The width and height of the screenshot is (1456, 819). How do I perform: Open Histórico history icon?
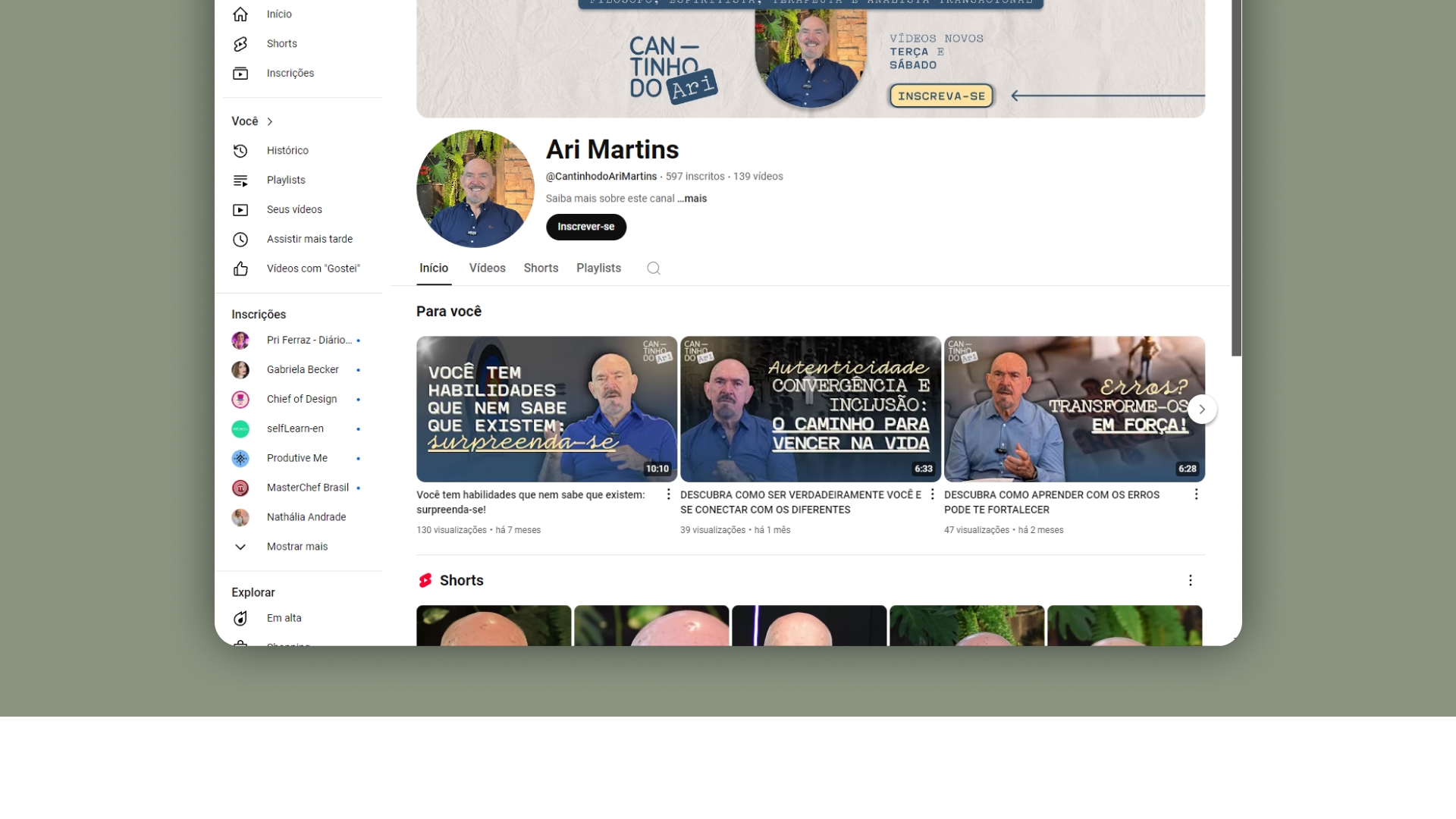(x=240, y=151)
